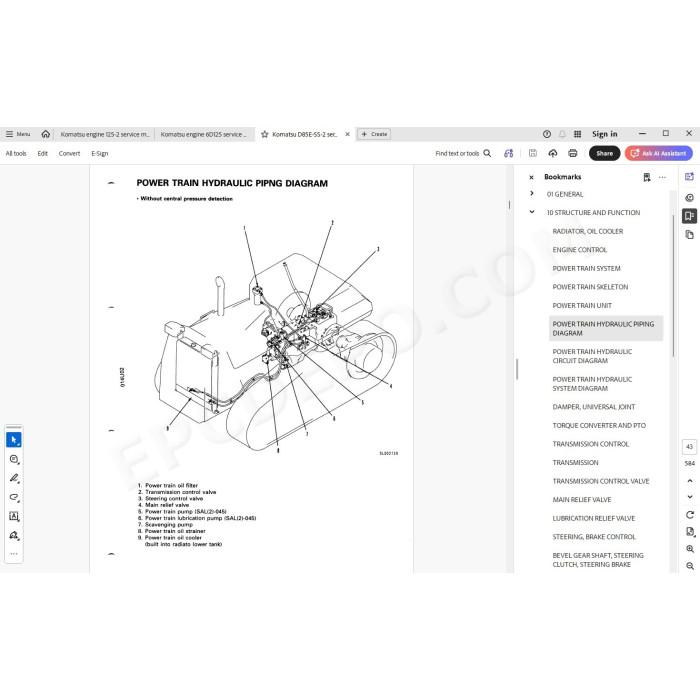Image resolution: width=700 pixels, height=700 pixels.
Task: Collapse the 10 STRUCTURE AND FUNCTION bookmark
Action: 532,212
